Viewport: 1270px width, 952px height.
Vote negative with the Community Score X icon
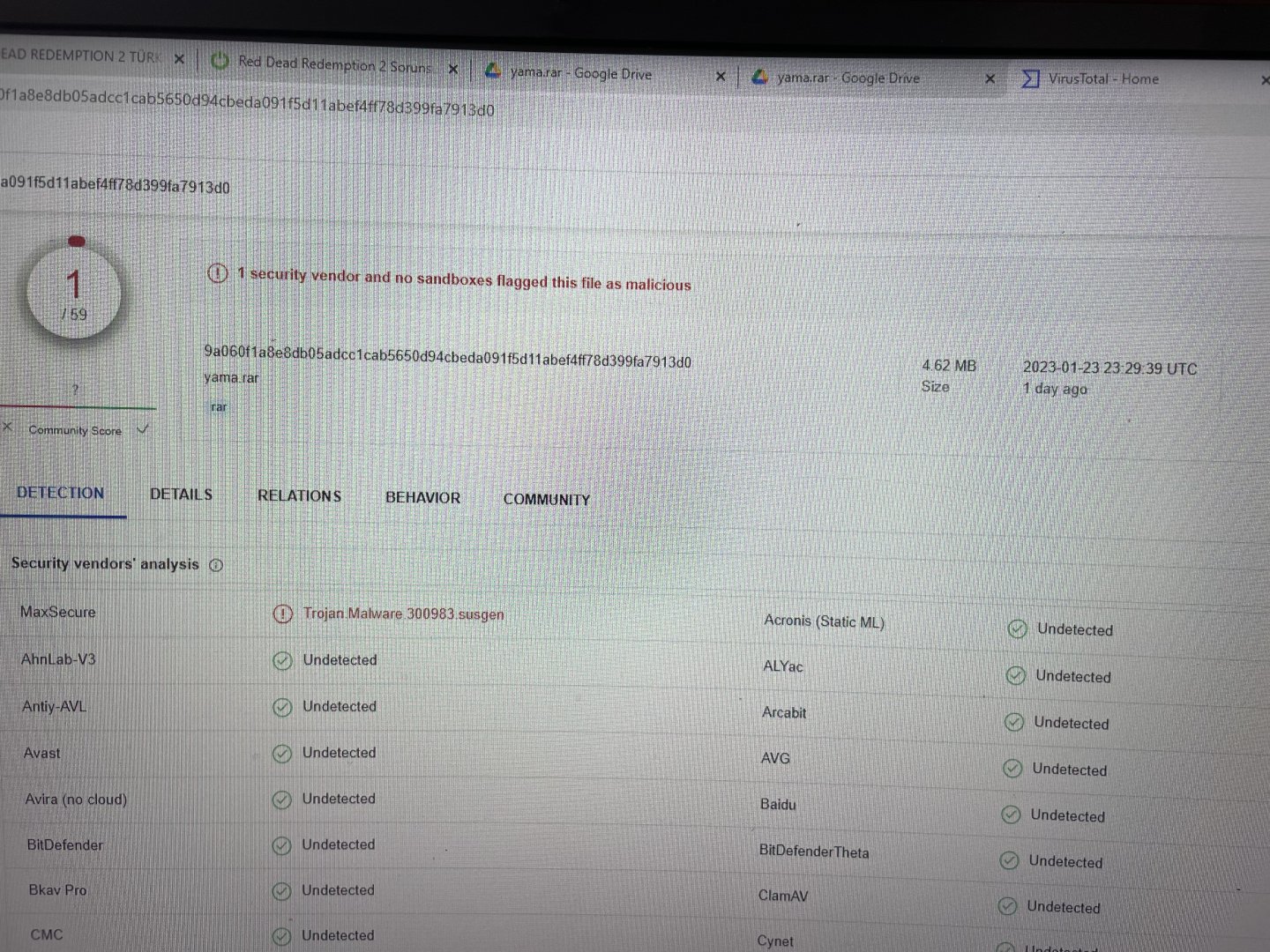7,427
